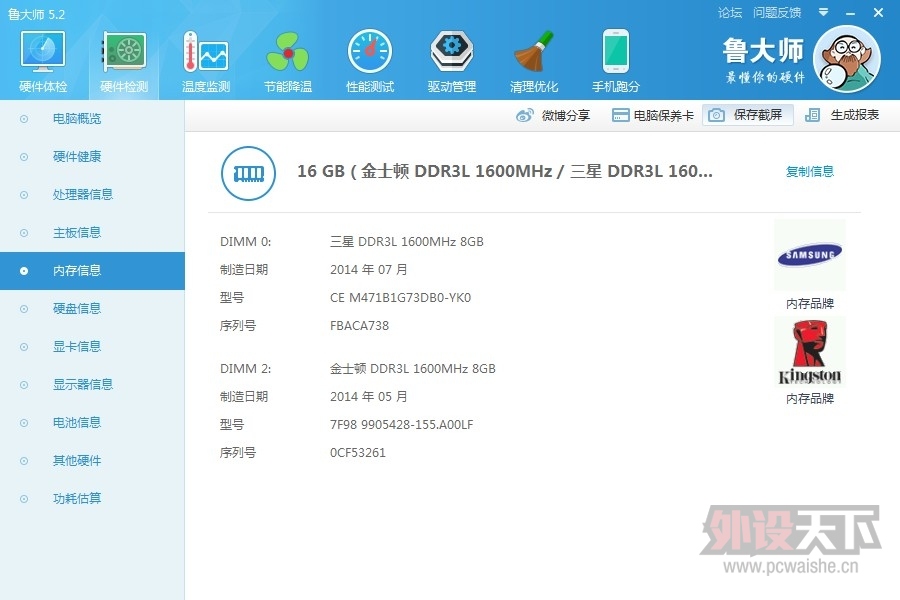
Task: Select 功耗估算 in the sidebar
Action: click(92, 498)
